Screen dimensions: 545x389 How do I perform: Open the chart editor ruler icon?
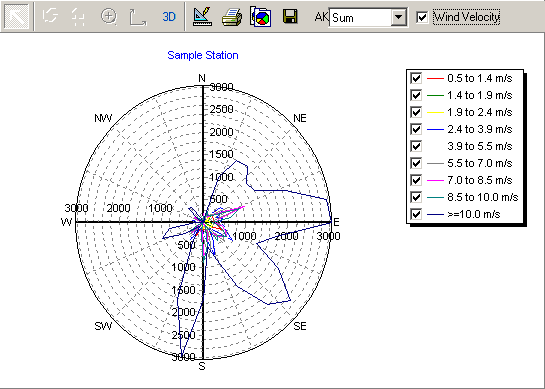pyautogui.click(x=202, y=17)
